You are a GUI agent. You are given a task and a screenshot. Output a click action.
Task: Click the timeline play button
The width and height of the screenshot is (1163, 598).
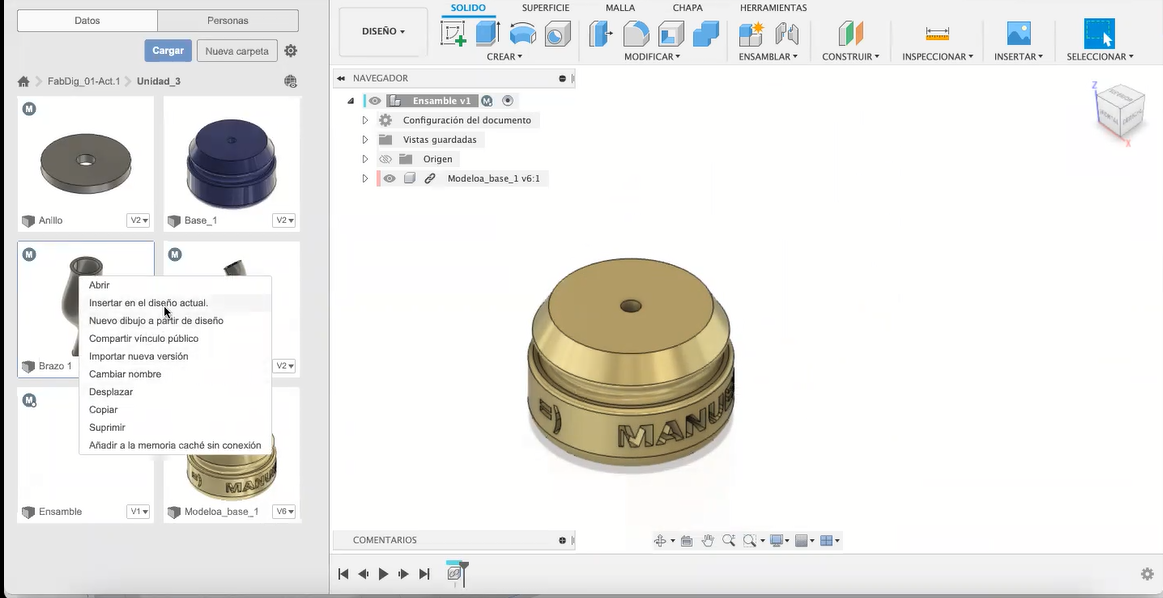point(383,574)
